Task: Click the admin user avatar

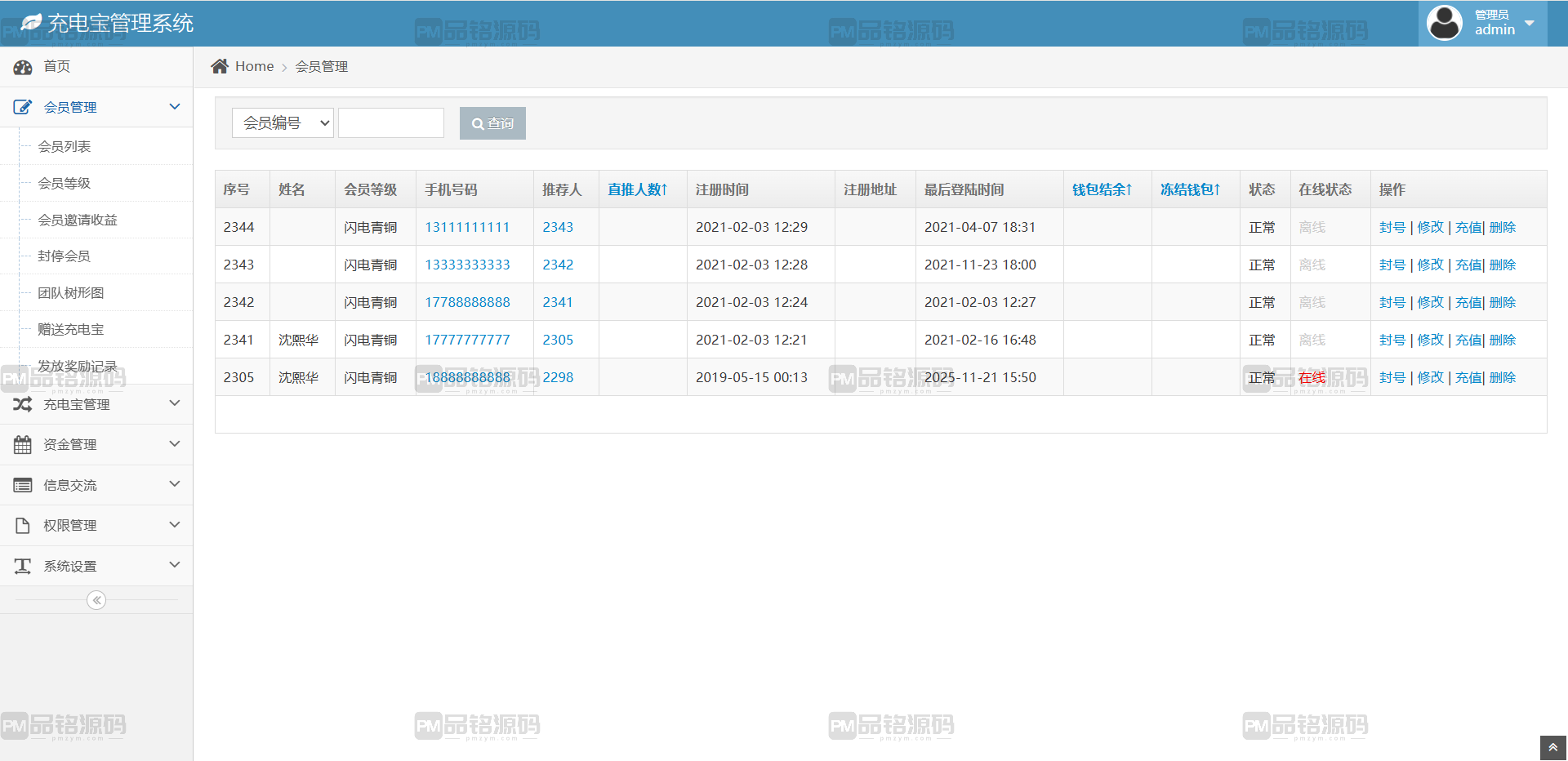Action: pos(1444,23)
